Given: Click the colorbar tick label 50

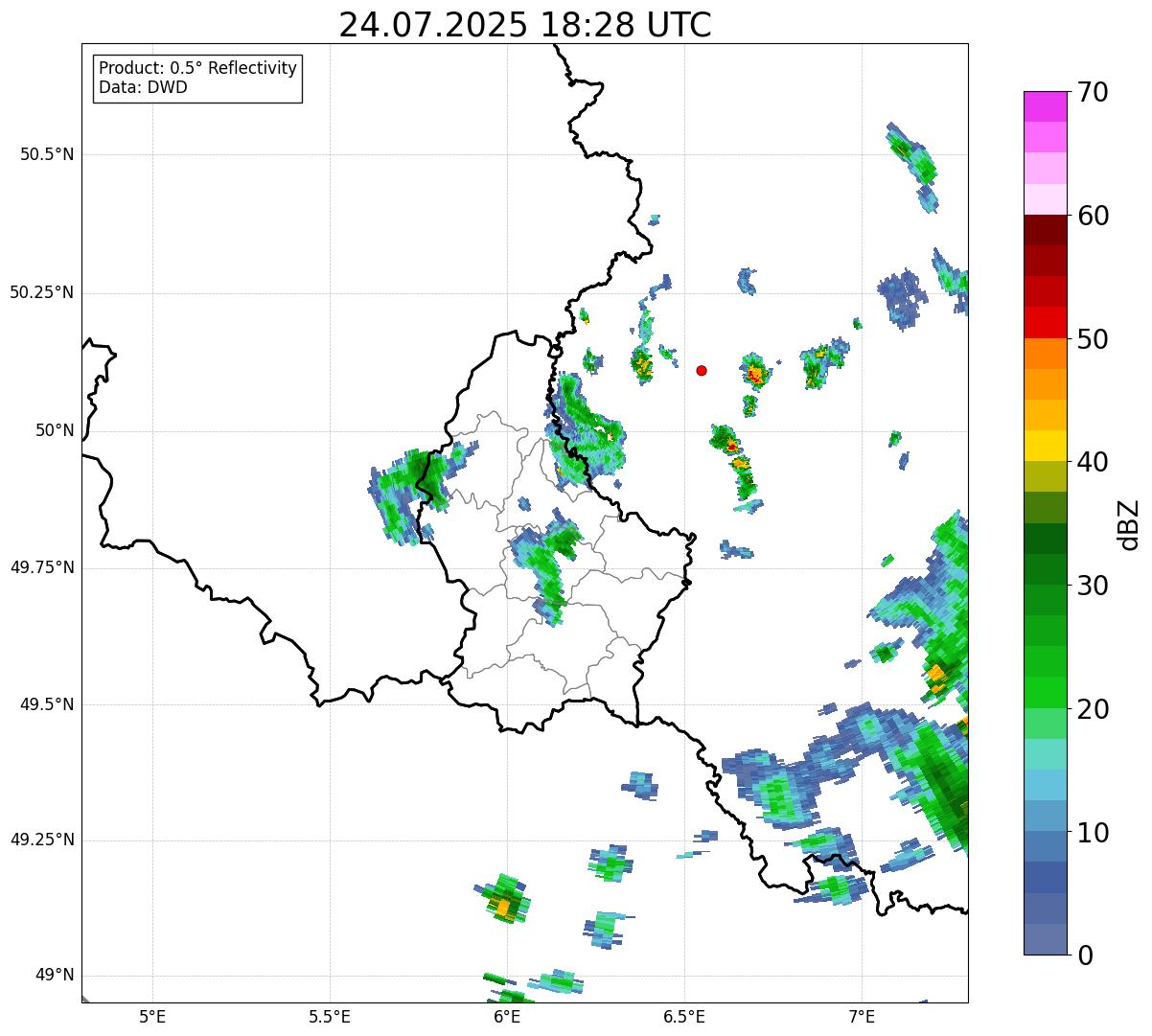Looking at the screenshot, I should point(1092,339).
